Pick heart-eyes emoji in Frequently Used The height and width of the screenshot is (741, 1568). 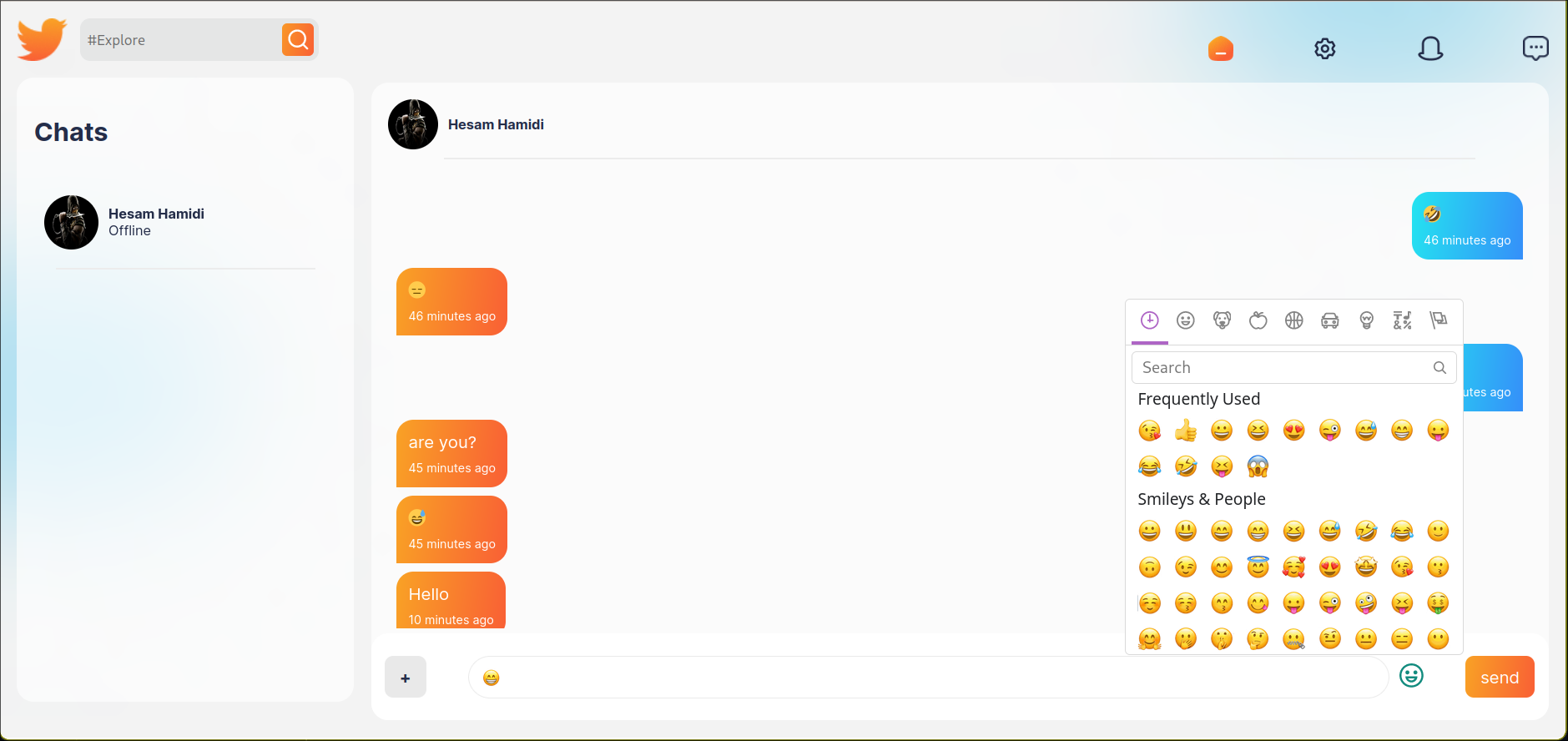click(1294, 431)
